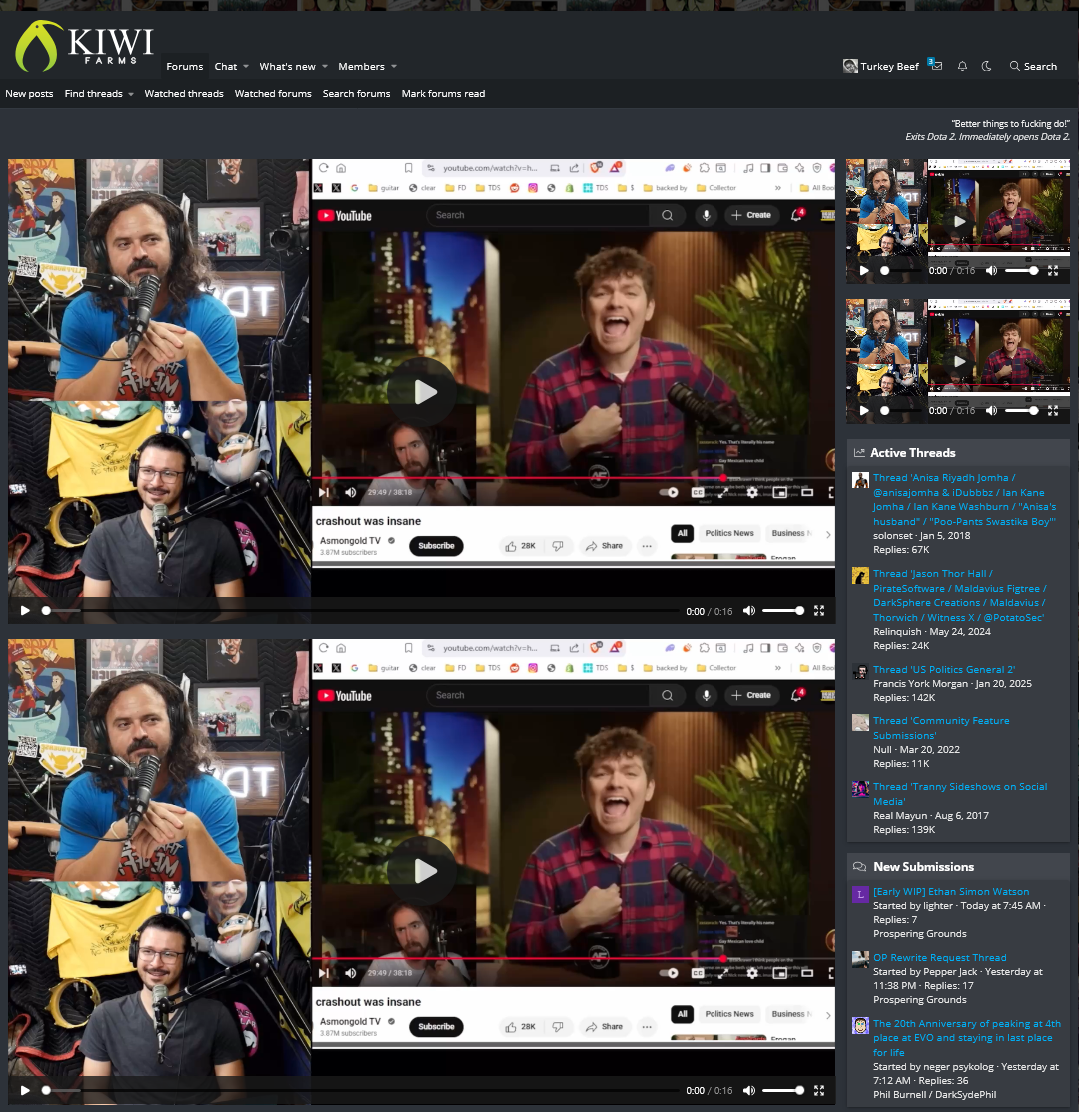Play the bottom main video

pos(25,1091)
